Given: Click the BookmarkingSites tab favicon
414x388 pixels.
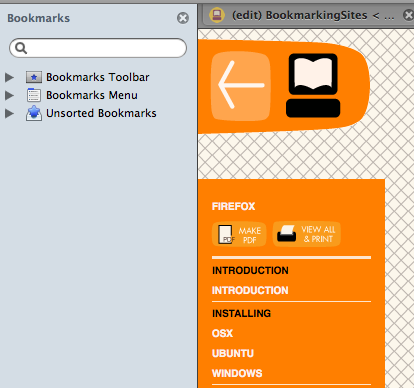Looking at the screenshot, I should pos(217,15).
